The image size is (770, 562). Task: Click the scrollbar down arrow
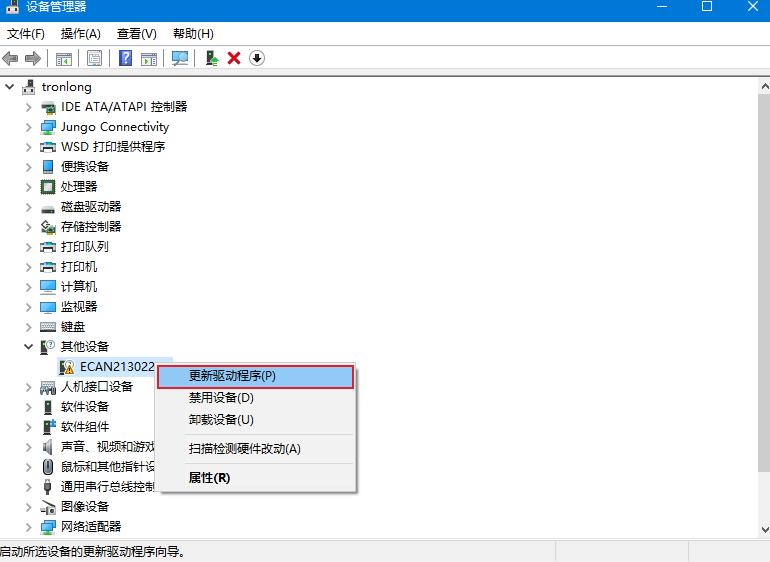(x=764, y=530)
